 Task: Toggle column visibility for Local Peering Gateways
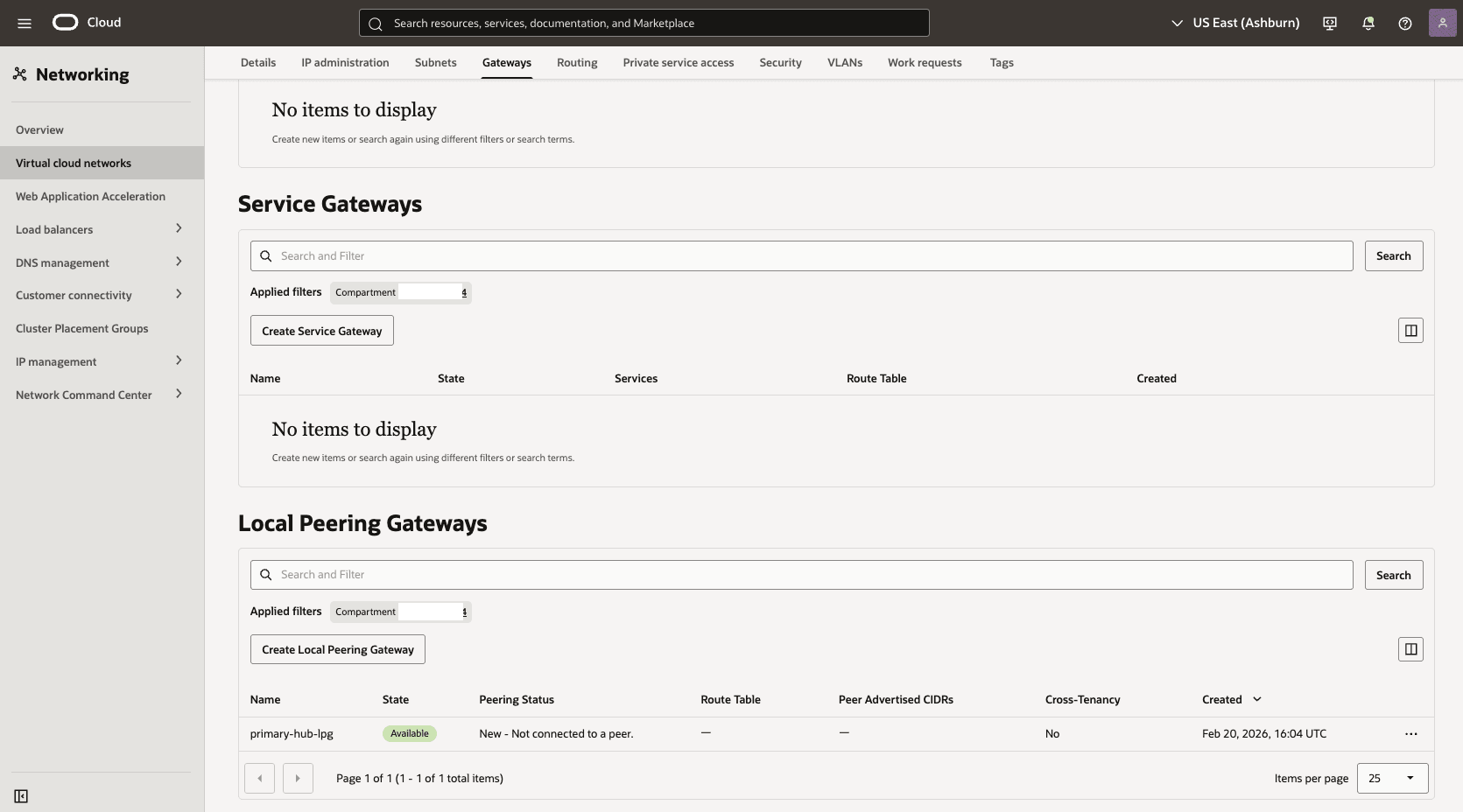click(x=1410, y=649)
